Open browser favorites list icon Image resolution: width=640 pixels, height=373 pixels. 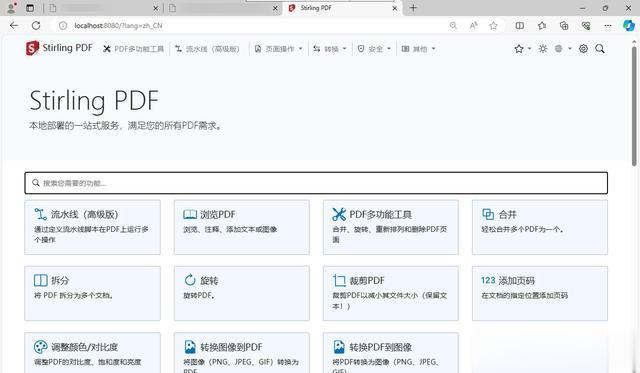[x=542, y=26]
